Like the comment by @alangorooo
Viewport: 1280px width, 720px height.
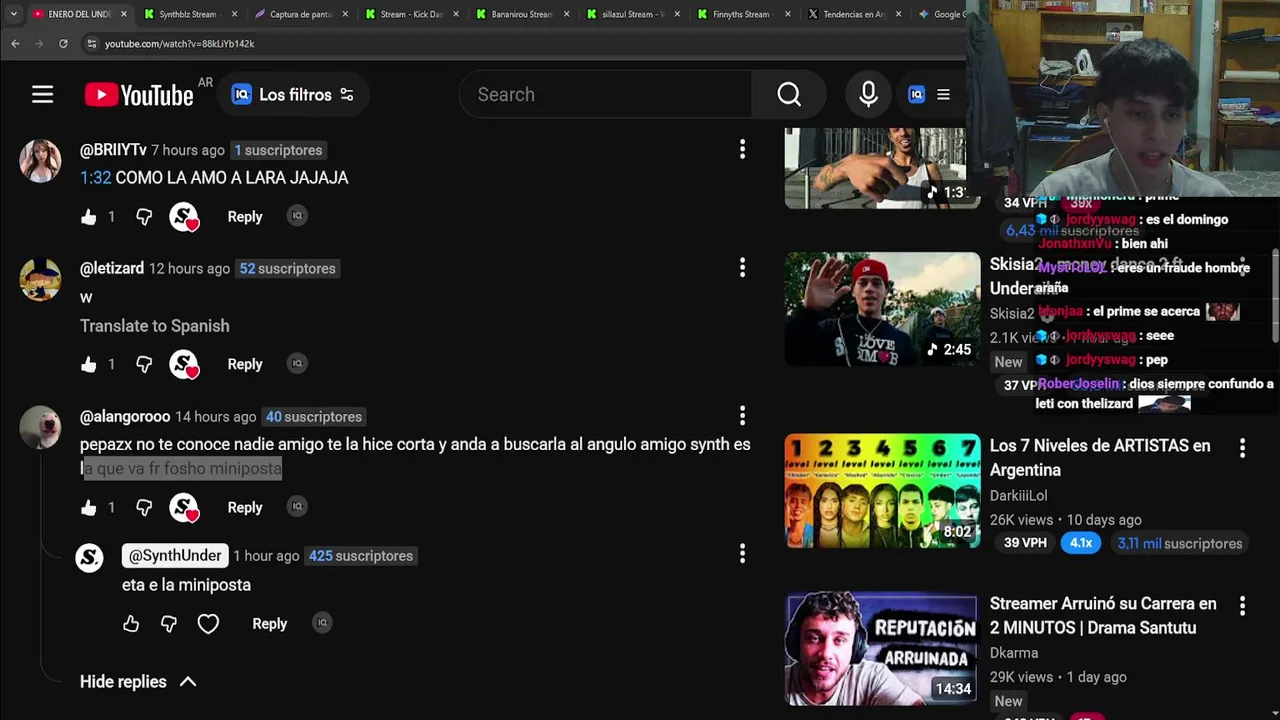(x=89, y=508)
